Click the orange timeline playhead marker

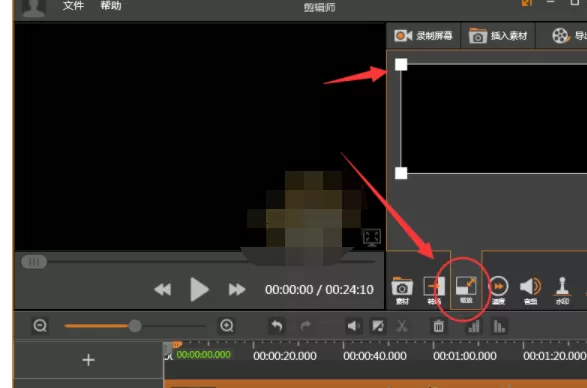(177, 344)
